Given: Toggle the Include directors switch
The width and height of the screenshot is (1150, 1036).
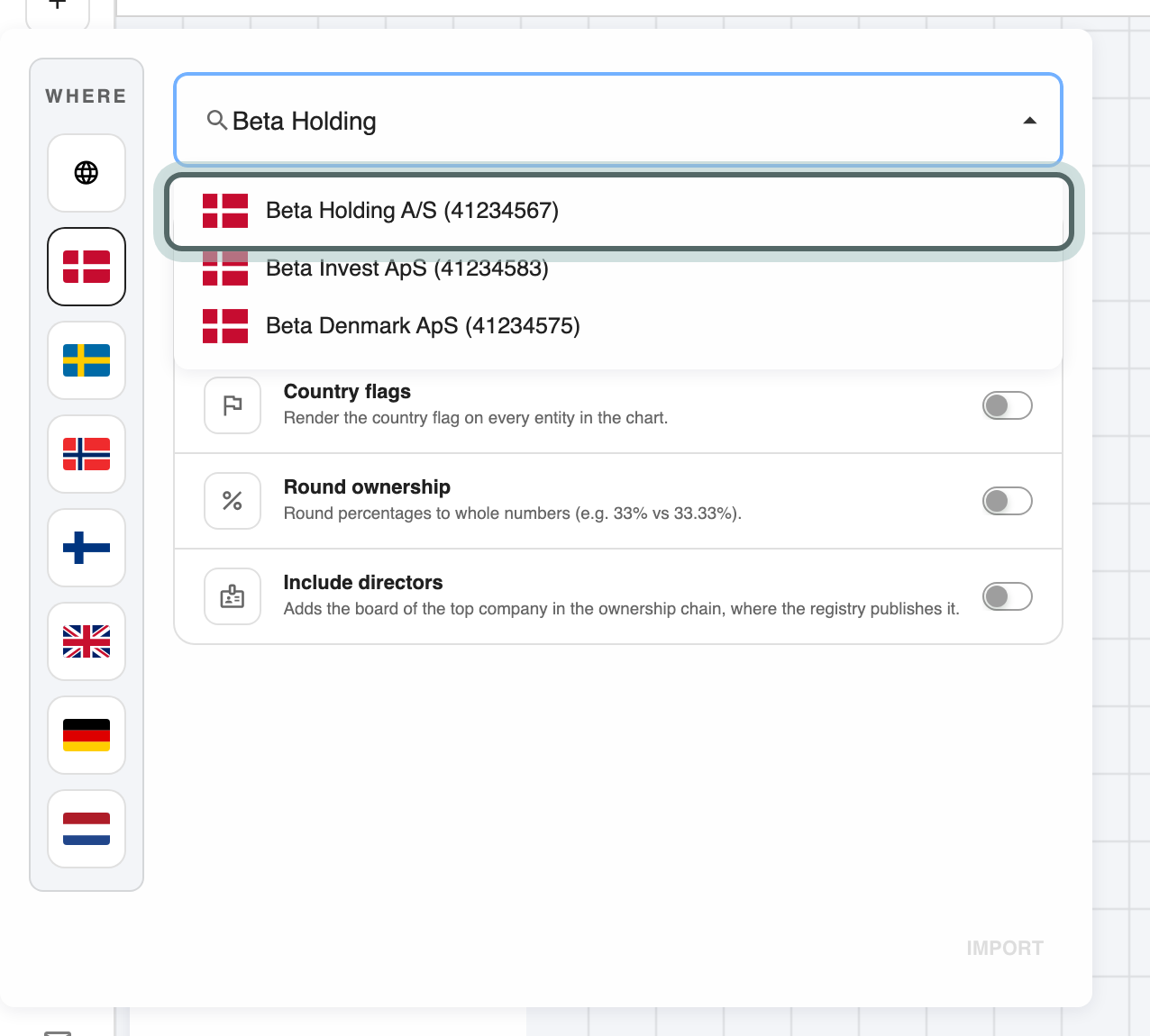Looking at the screenshot, I should pyautogui.click(x=1008, y=596).
